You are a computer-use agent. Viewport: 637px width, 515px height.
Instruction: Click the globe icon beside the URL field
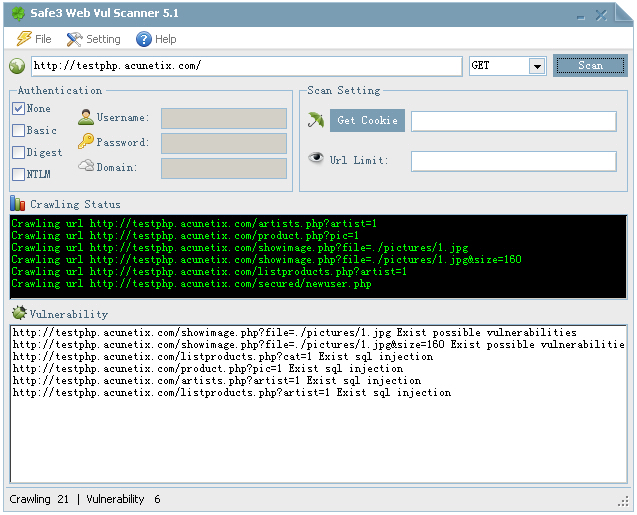click(17, 66)
